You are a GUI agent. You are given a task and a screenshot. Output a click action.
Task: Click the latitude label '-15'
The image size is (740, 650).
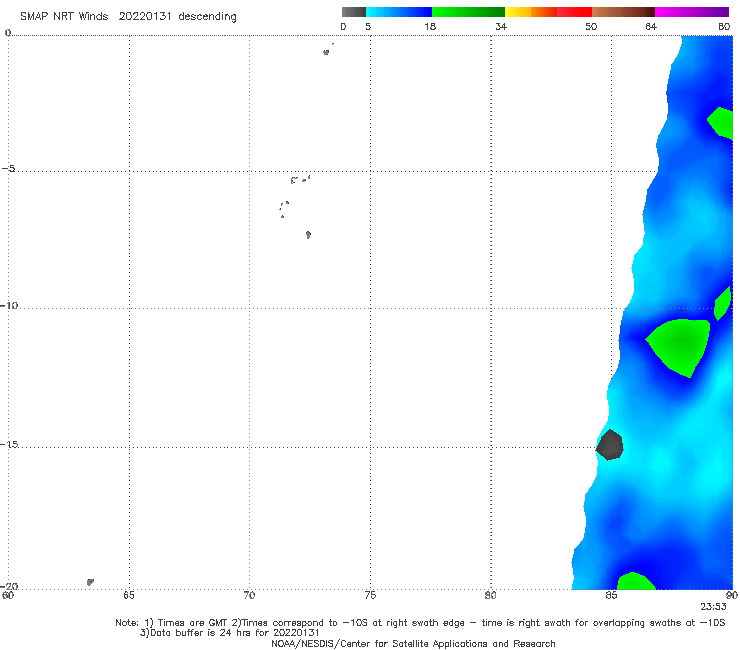pos(9,444)
